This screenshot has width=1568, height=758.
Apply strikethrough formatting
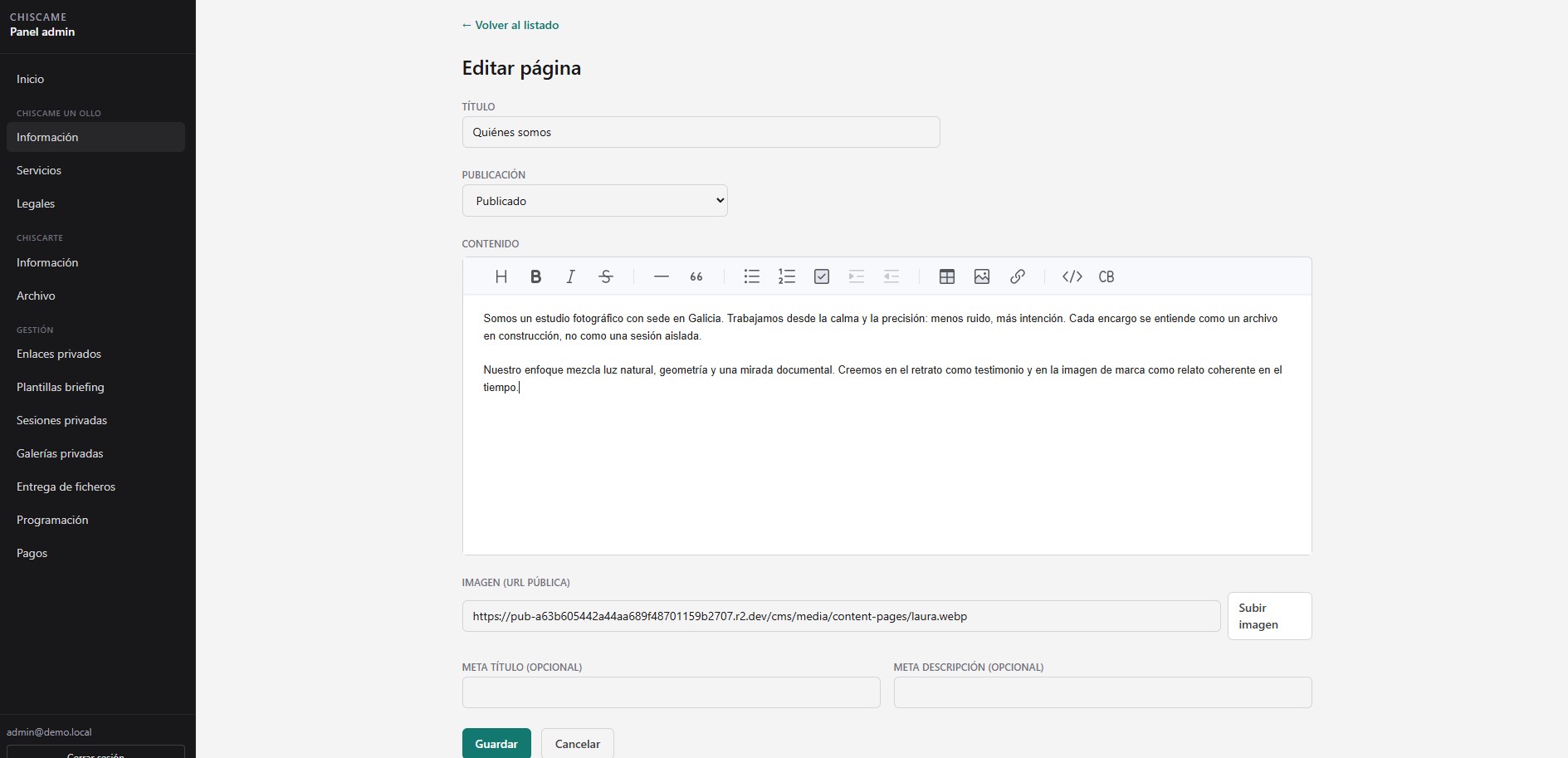point(606,276)
